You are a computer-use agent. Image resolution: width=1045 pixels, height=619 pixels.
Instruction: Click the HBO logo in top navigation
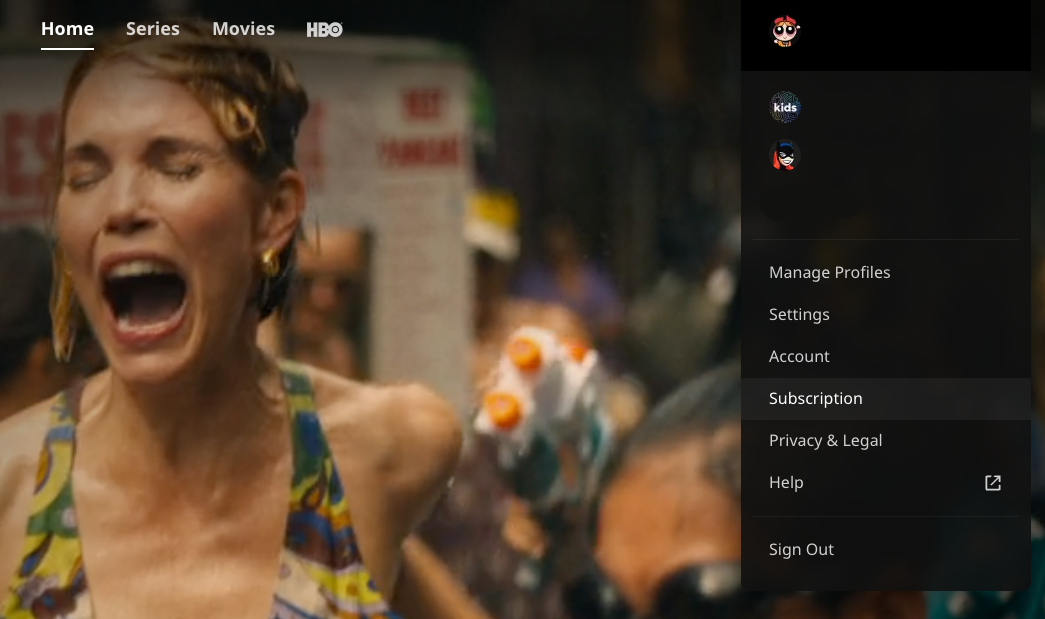click(324, 29)
